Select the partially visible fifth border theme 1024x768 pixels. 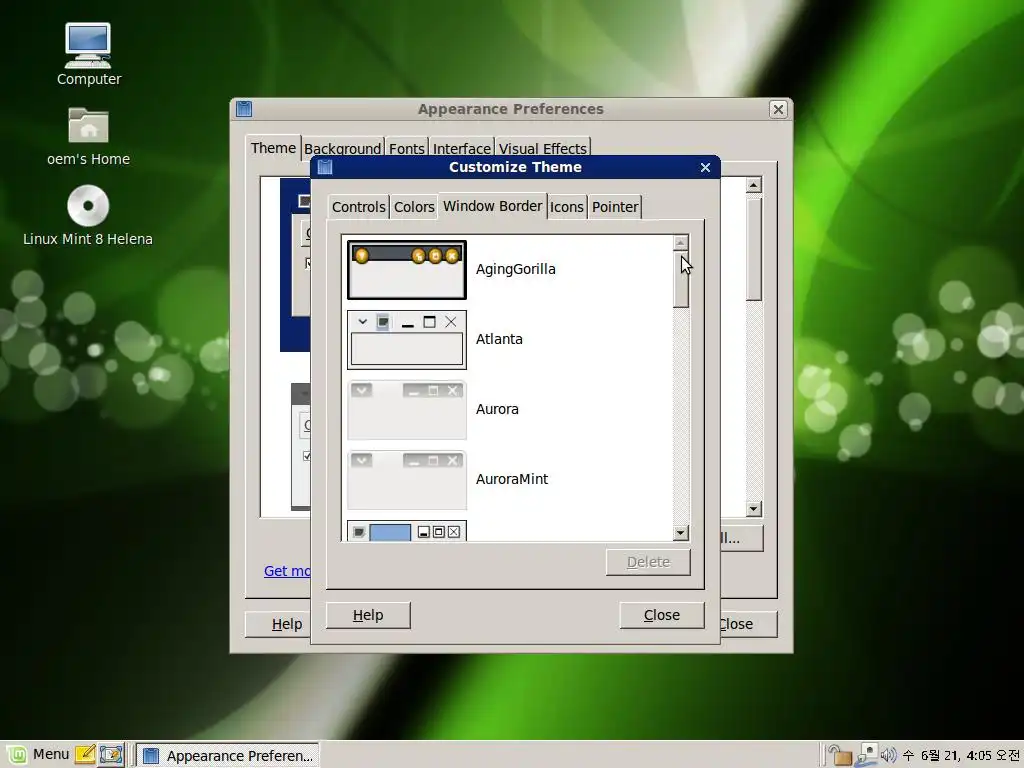(407, 531)
